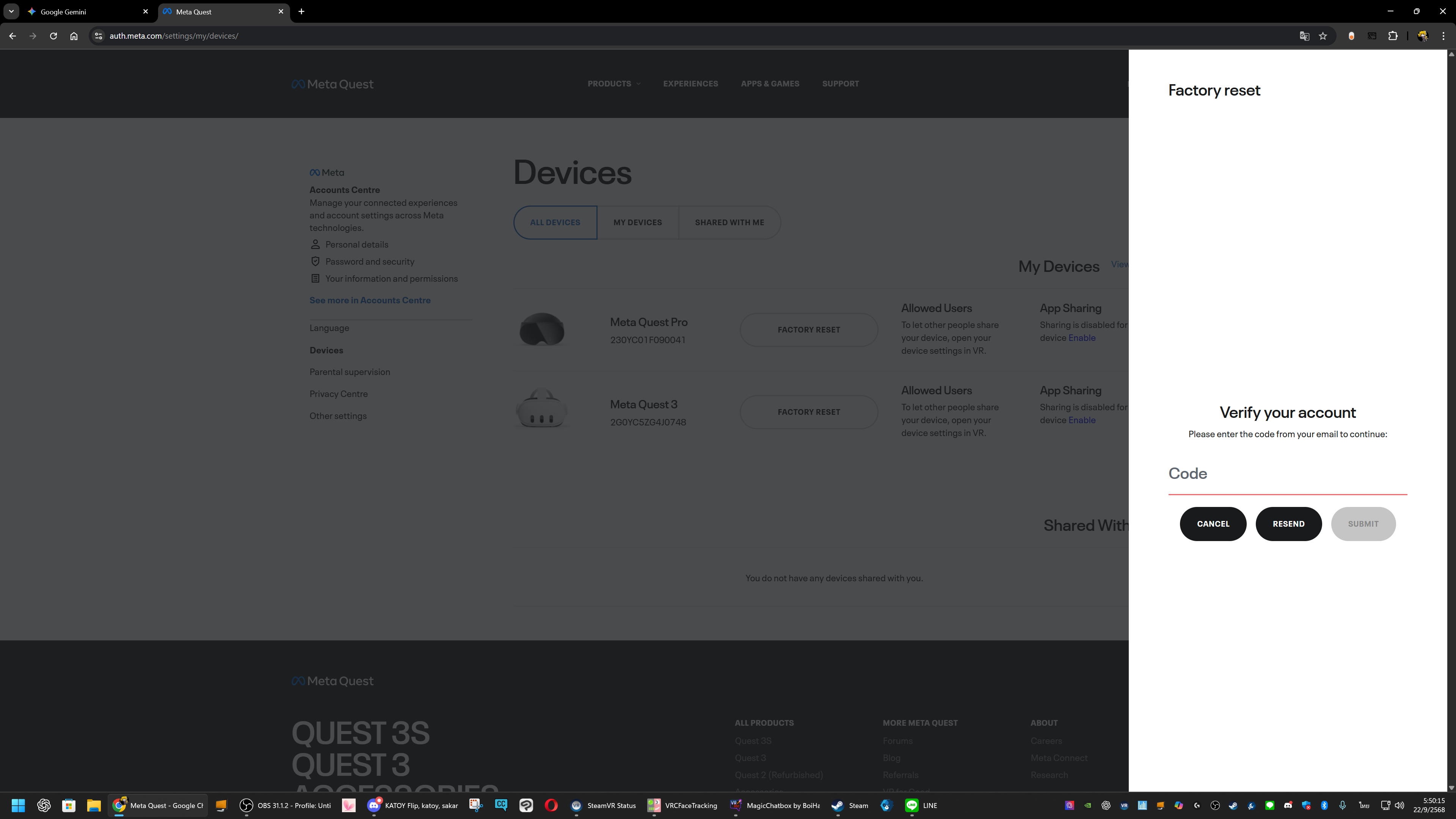The height and width of the screenshot is (819, 1456).
Task: Open Microsoft Store from taskbar
Action: 69,805
